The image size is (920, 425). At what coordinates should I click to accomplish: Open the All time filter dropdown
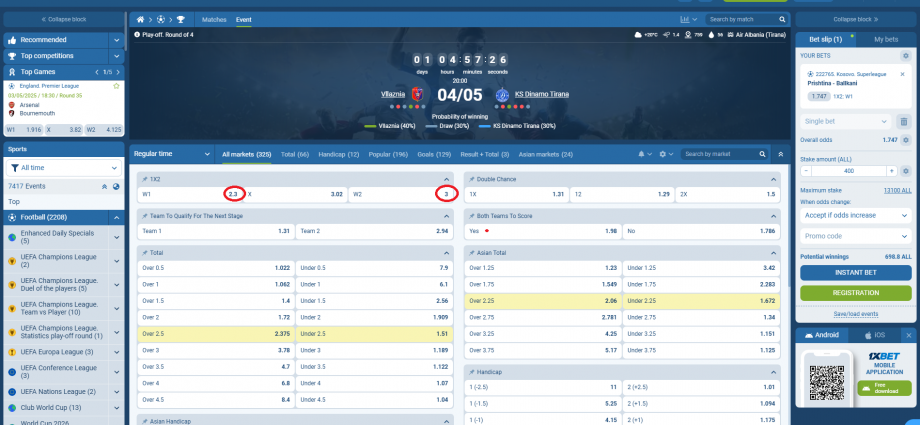[63, 168]
